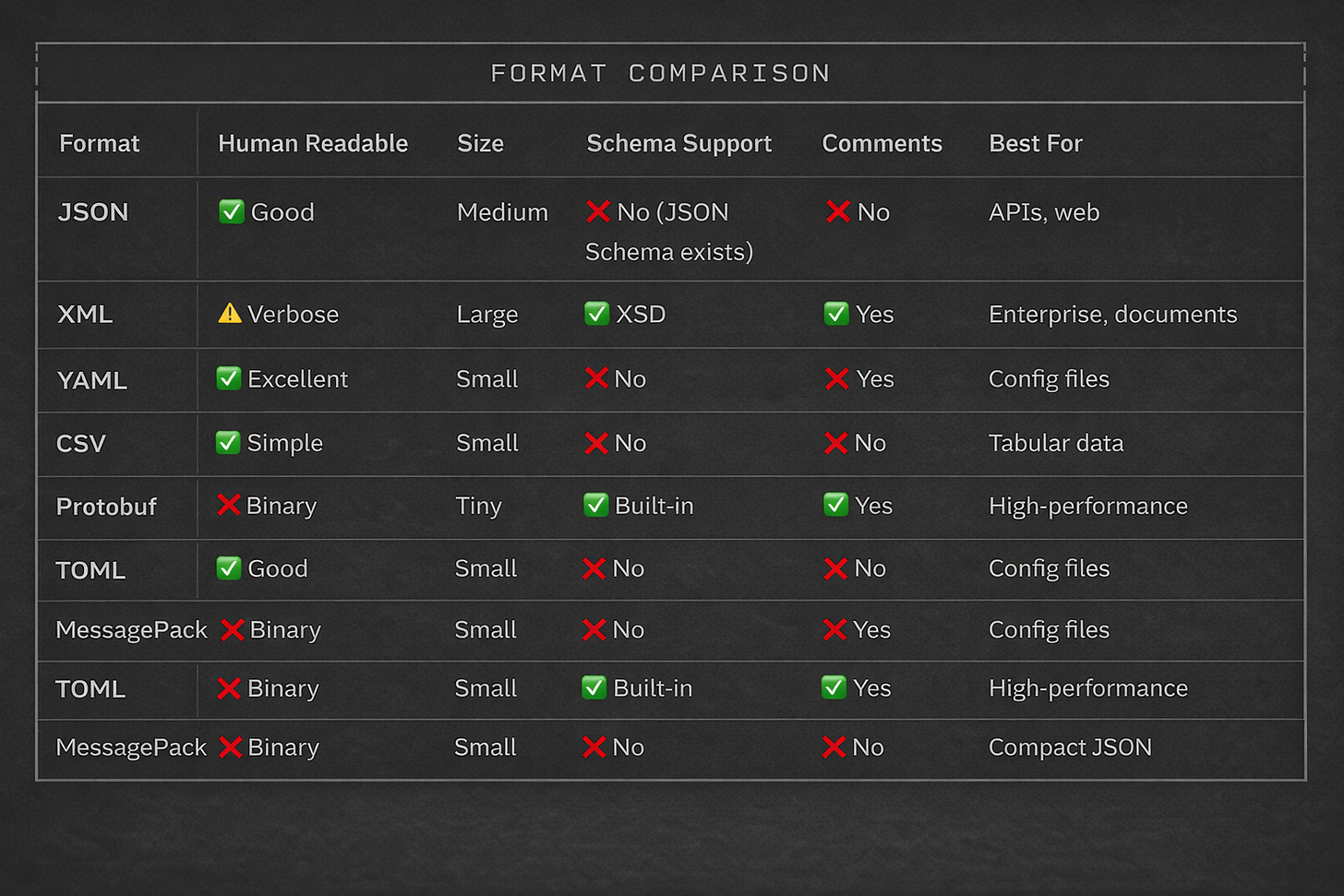Click the green checkmark next to YAML Excellent

pyautogui.click(x=228, y=378)
